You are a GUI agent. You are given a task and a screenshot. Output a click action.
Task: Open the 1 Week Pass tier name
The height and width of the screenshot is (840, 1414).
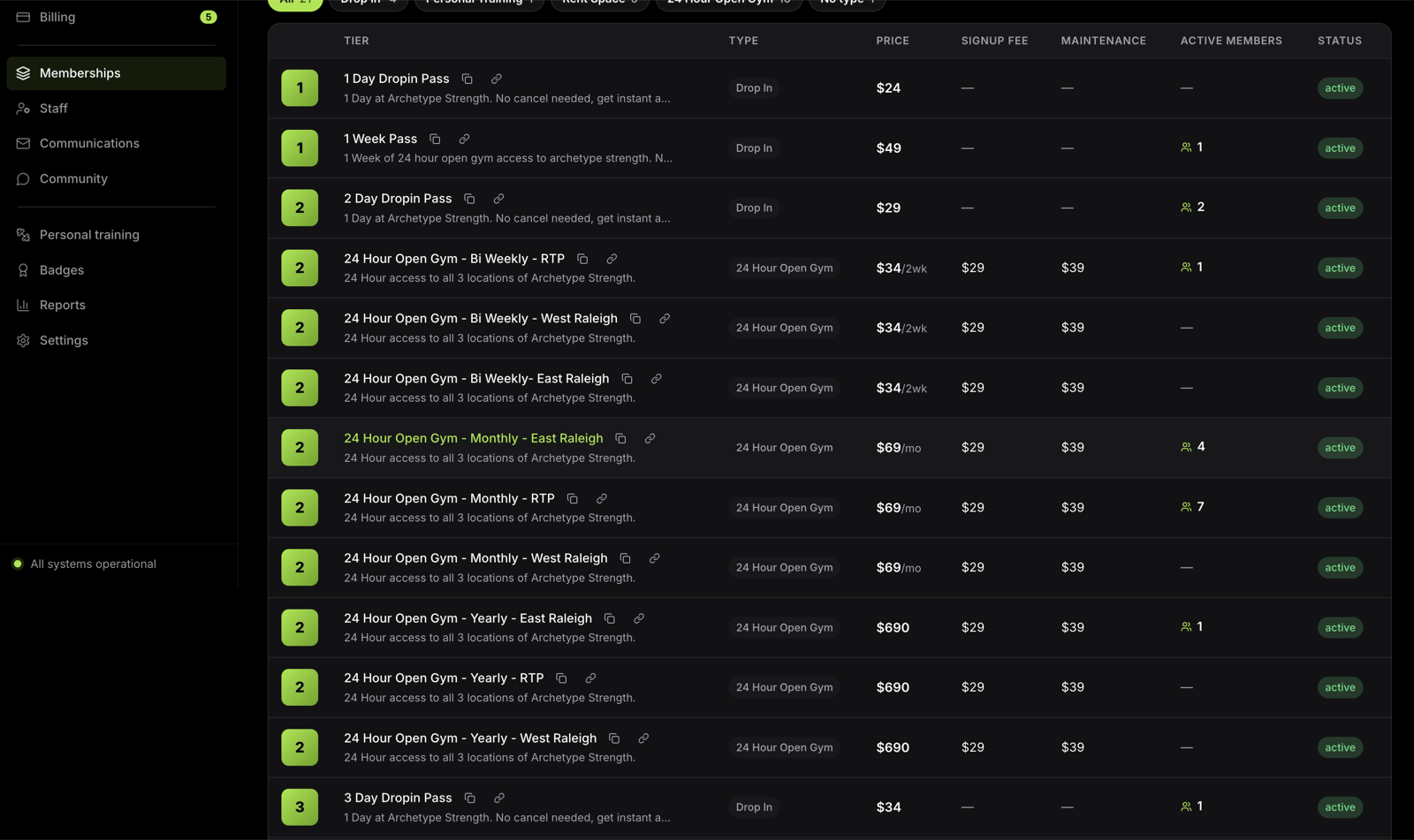tap(380, 139)
